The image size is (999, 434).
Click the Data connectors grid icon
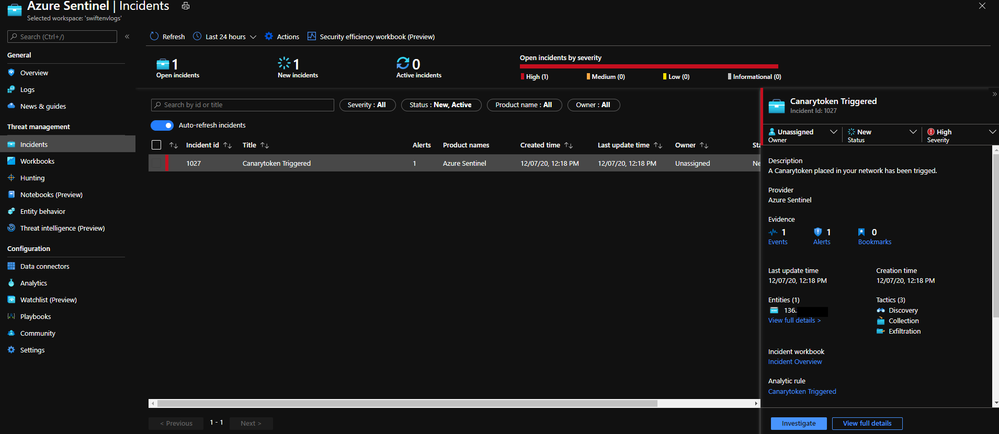click(x=11, y=266)
